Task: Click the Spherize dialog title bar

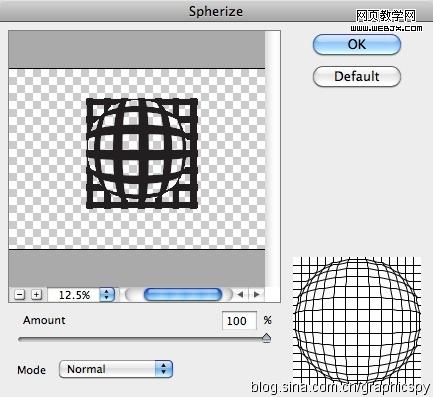Action: click(x=216, y=11)
